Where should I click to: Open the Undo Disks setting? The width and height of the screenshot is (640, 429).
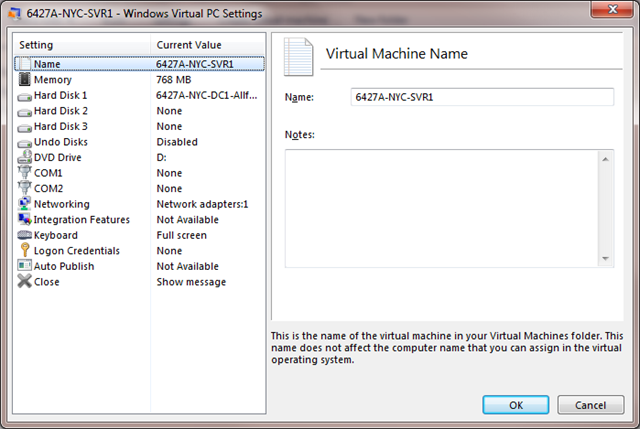[61, 142]
